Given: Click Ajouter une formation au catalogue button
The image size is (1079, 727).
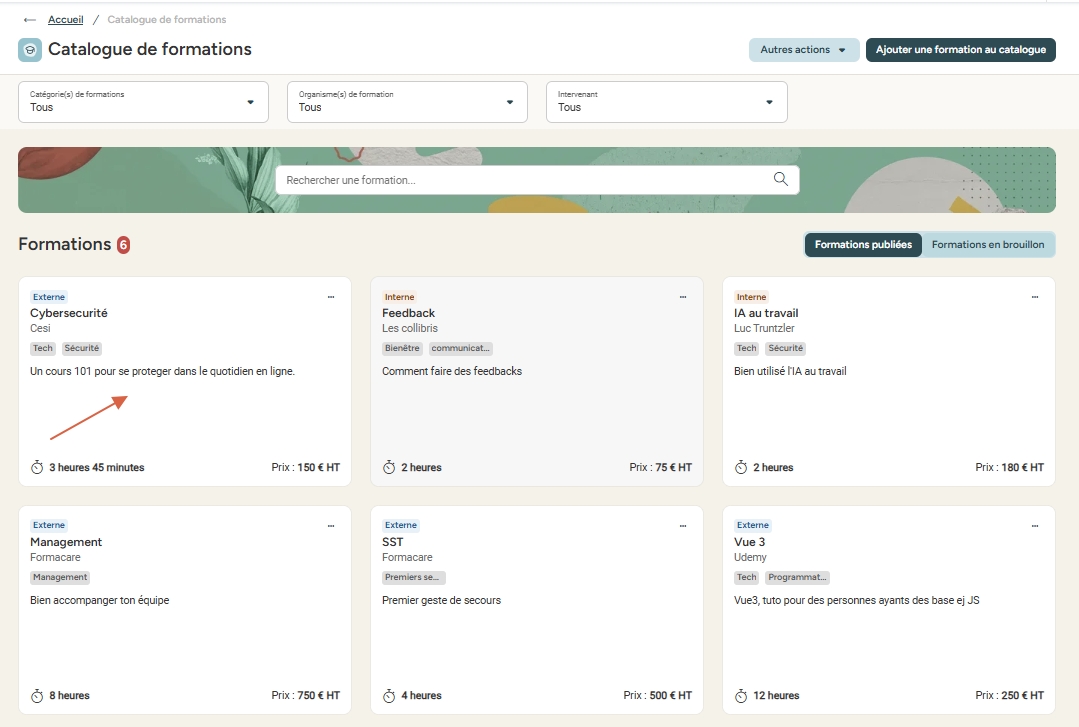Looking at the screenshot, I should point(960,50).
